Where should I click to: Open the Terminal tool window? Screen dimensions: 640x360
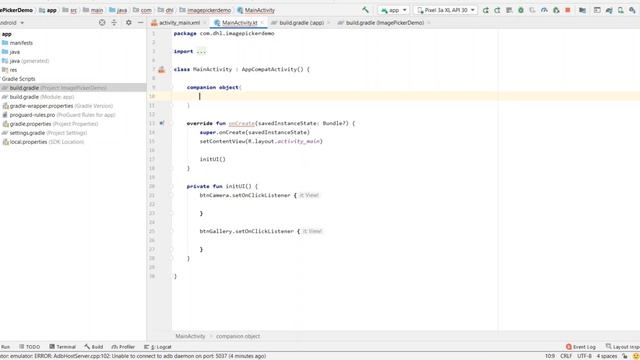[62, 347]
